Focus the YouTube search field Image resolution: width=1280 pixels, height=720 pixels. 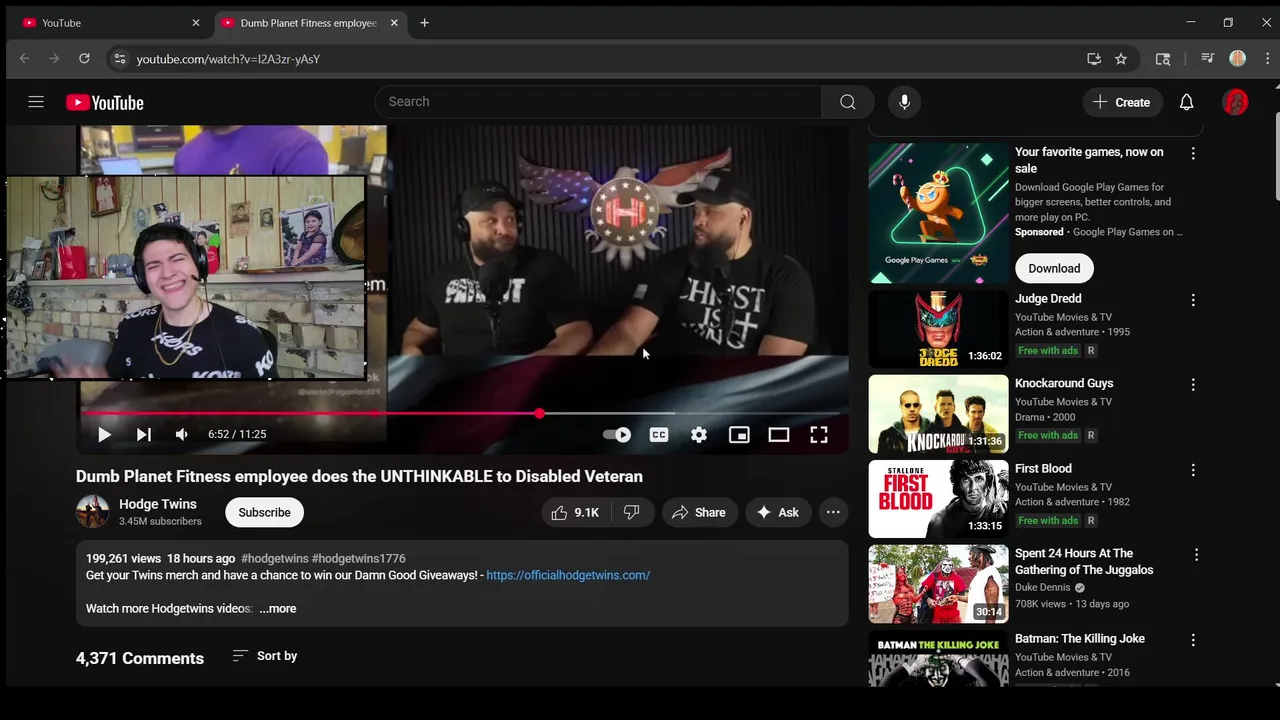click(598, 102)
